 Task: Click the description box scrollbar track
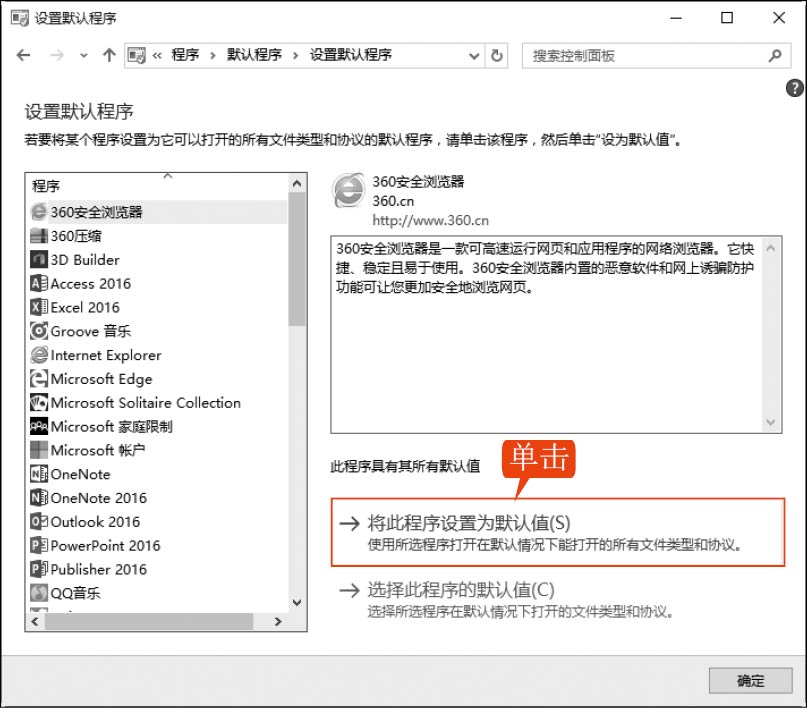770,334
